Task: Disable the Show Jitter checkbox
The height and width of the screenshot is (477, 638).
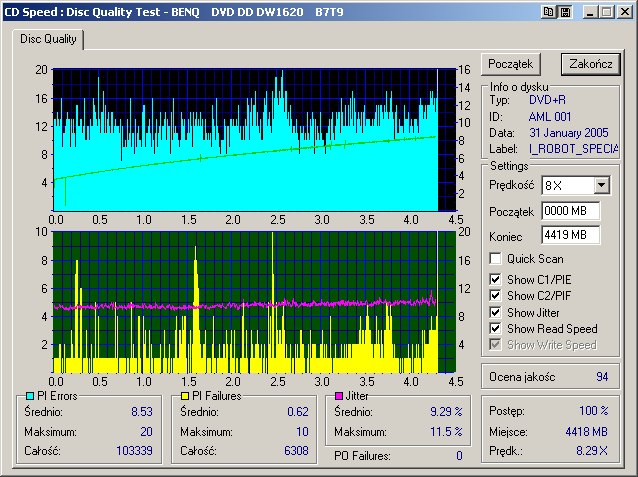Action: pyautogui.click(x=495, y=312)
